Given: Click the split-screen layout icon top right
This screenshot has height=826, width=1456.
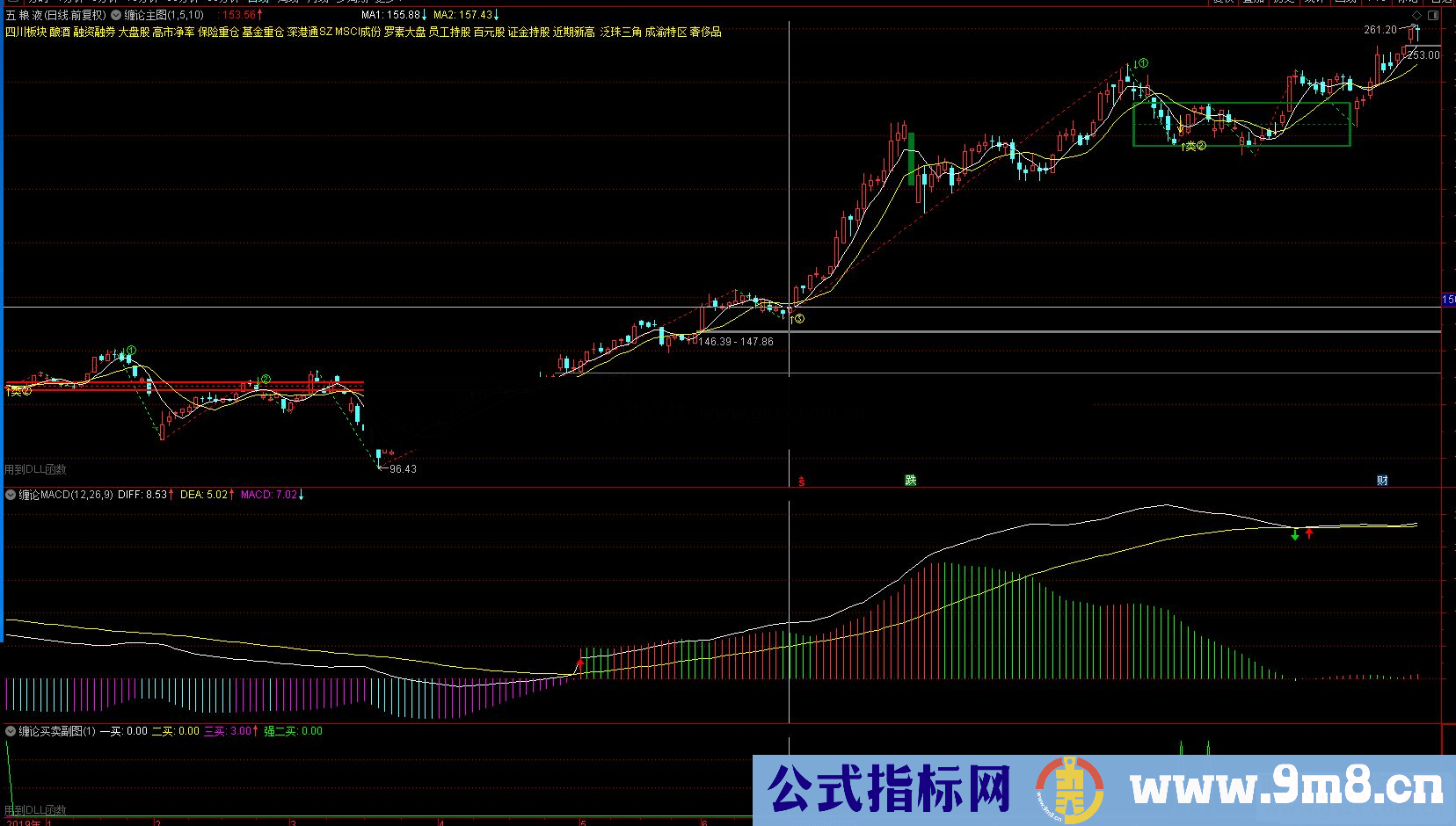Looking at the screenshot, I should 1435,15.
